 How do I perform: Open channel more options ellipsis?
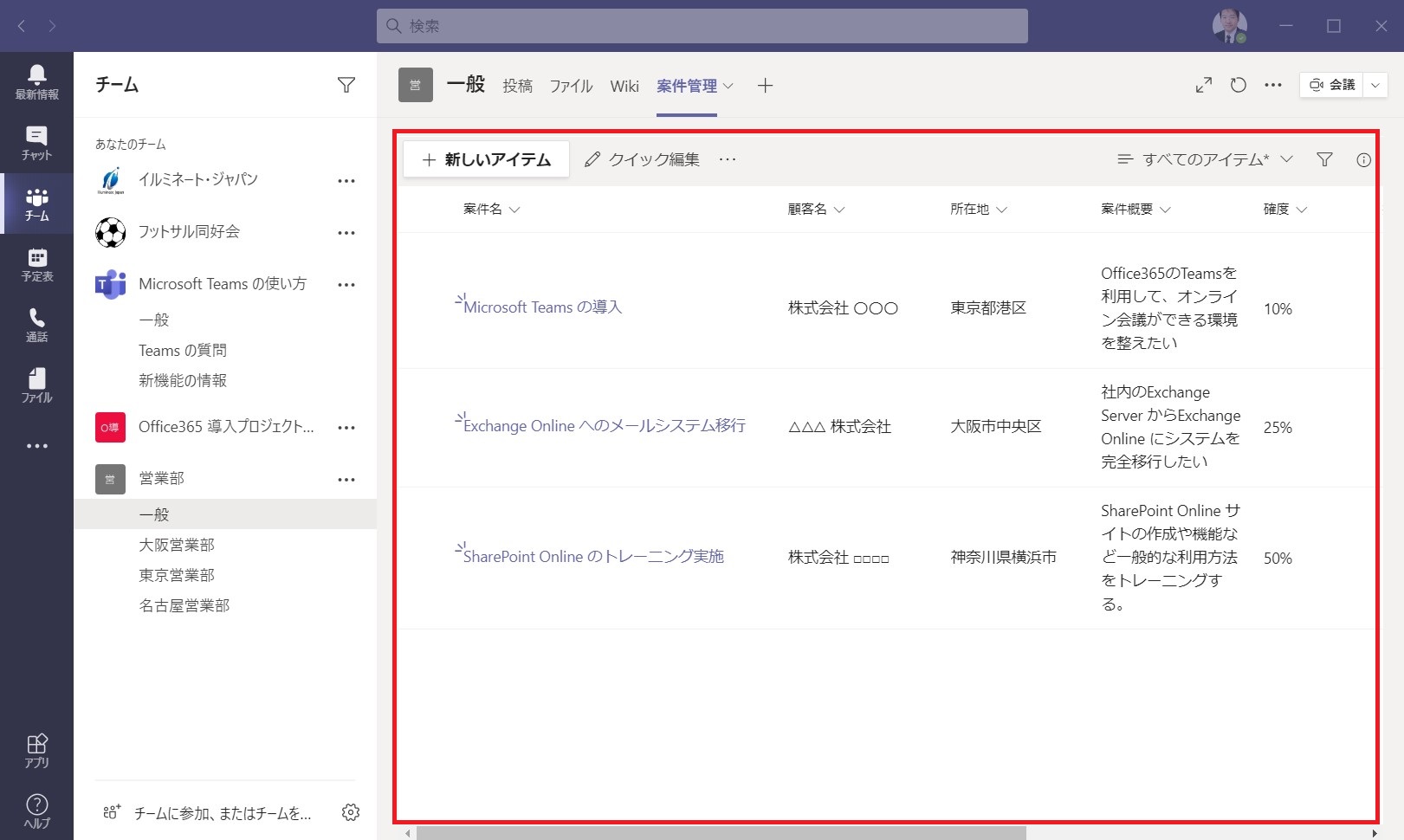coord(1273,85)
